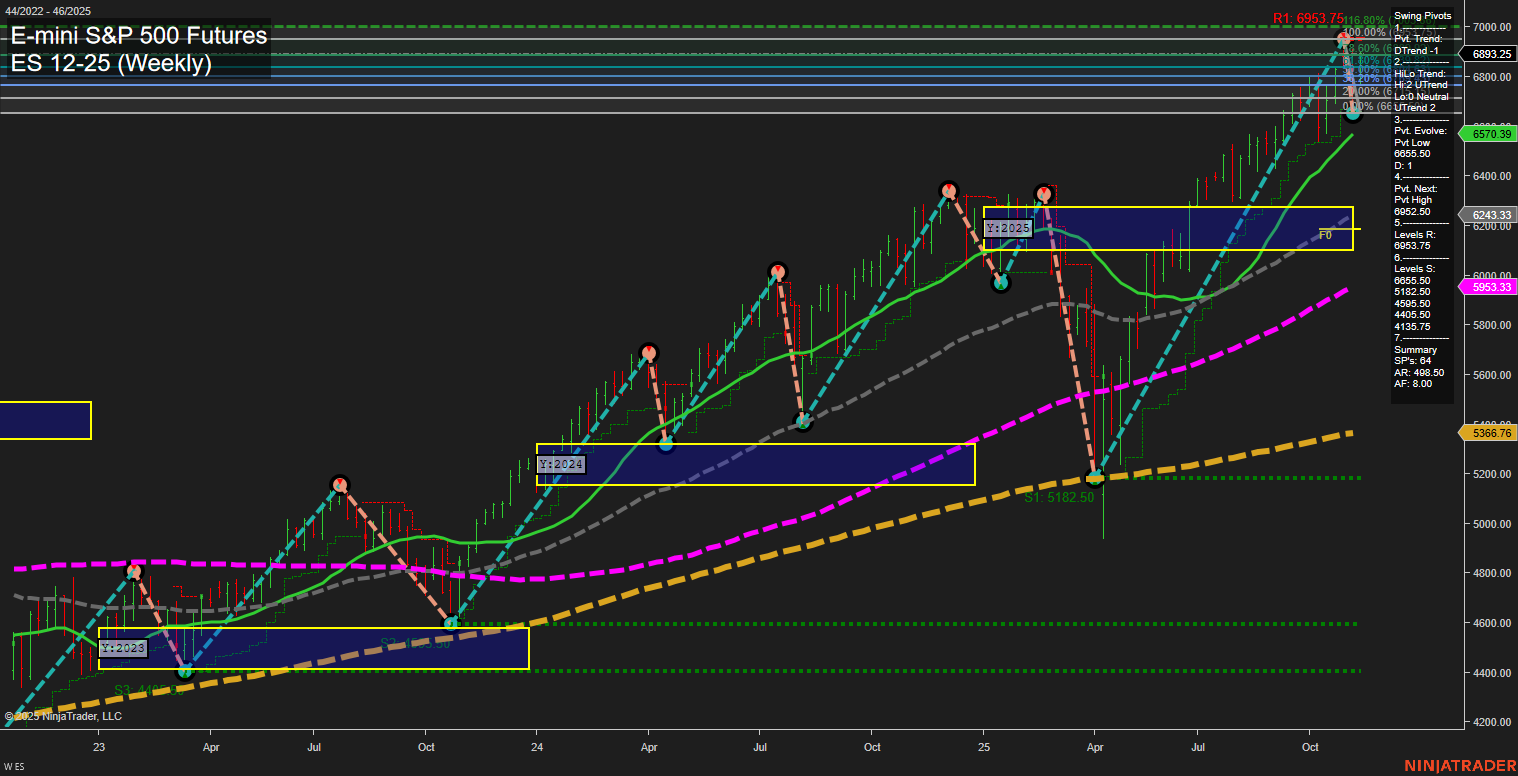This screenshot has height=776, width=1518.
Task: Click the Pvt Low 6655.50 evolve entry
Action: pyautogui.click(x=1413, y=148)
